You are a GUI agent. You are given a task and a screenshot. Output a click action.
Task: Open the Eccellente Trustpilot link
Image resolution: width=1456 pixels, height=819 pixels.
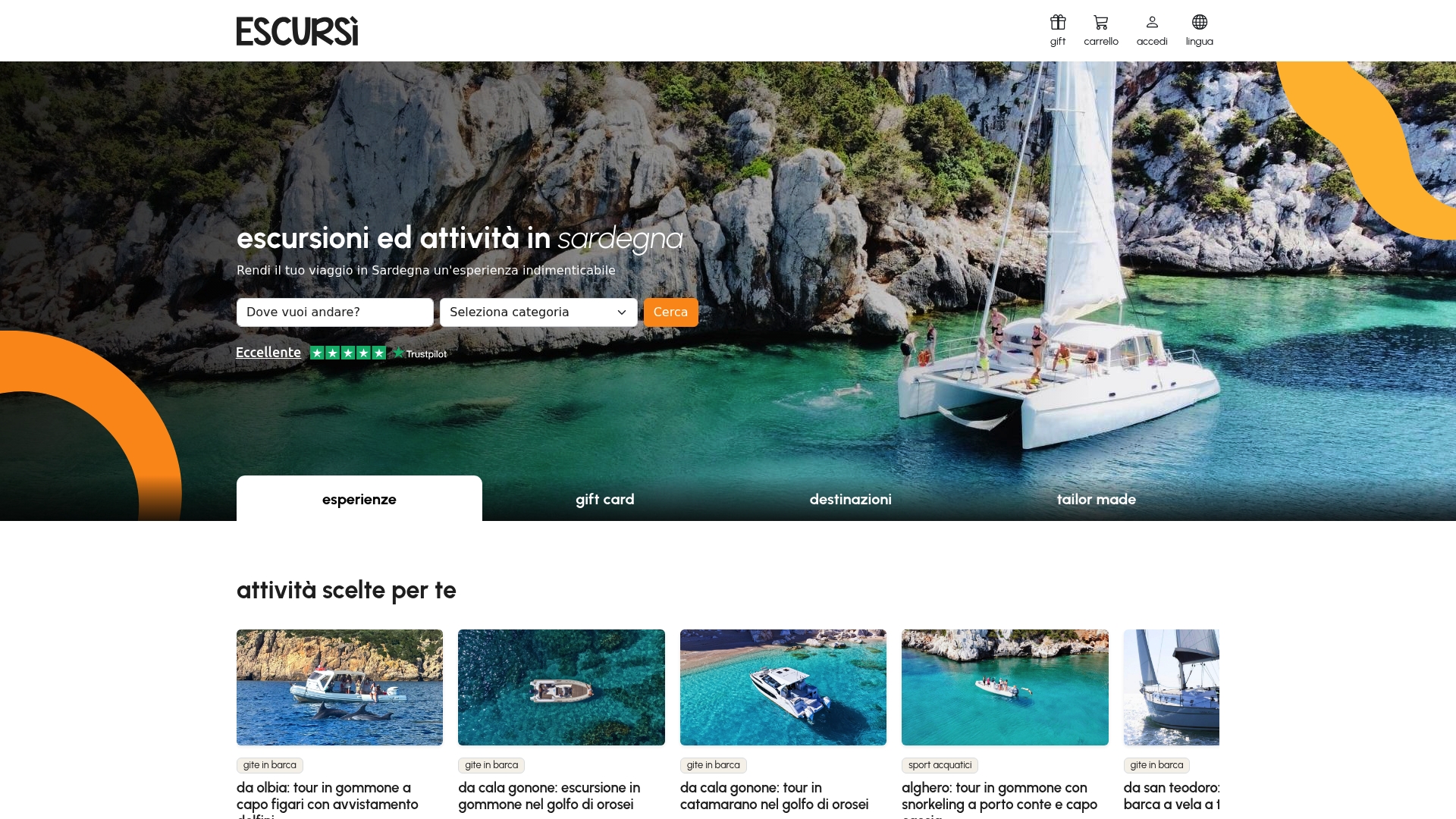pyautogui.click(x=268, y=353)
